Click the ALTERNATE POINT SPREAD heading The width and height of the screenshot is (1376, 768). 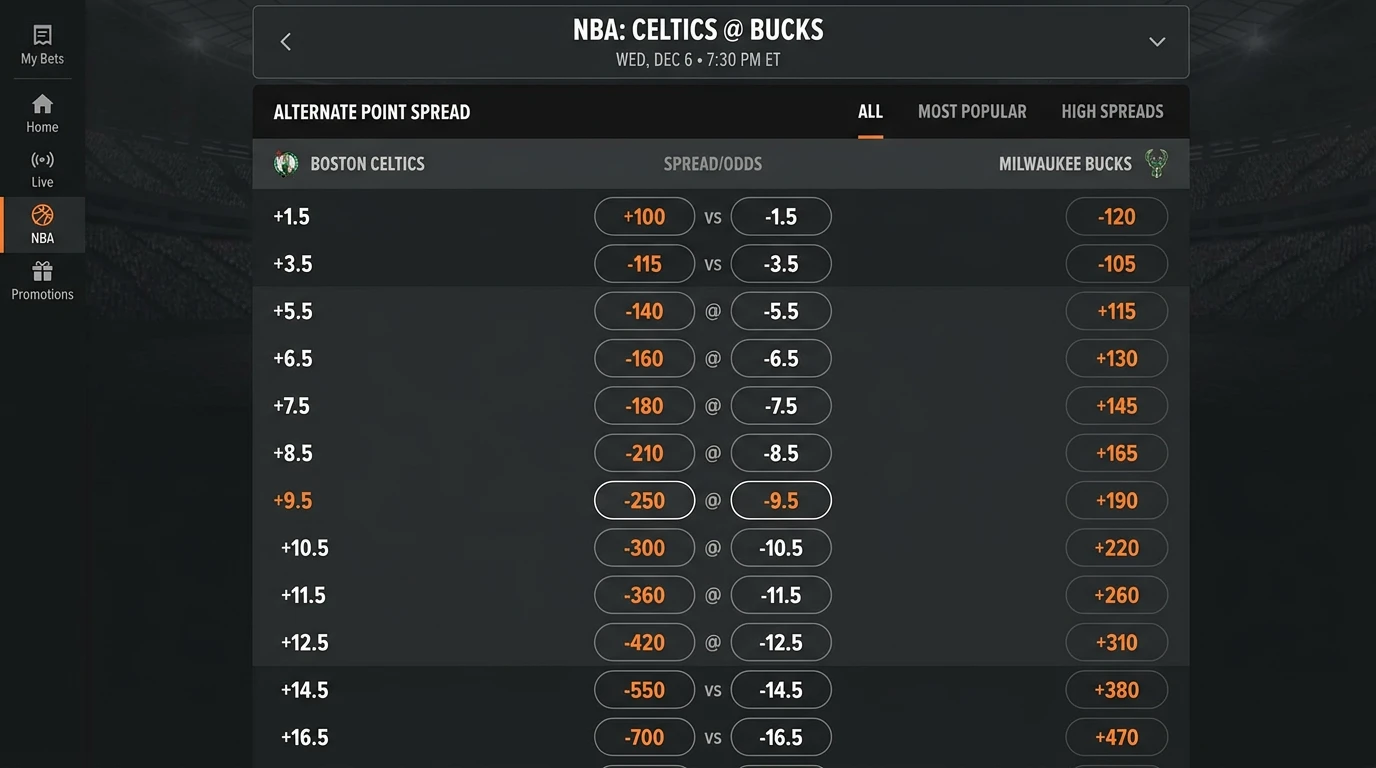[x=372, y=112]
